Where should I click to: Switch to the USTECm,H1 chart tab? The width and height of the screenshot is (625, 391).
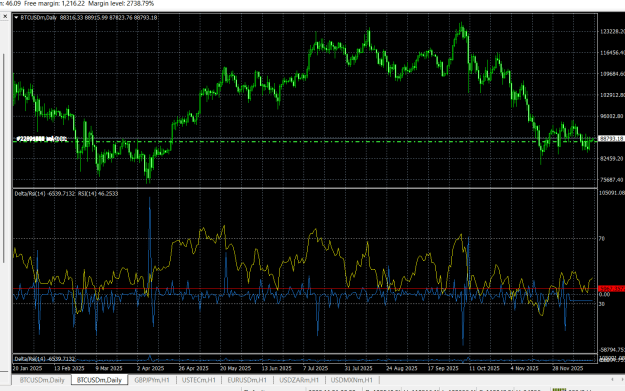(x=199, y=380)
